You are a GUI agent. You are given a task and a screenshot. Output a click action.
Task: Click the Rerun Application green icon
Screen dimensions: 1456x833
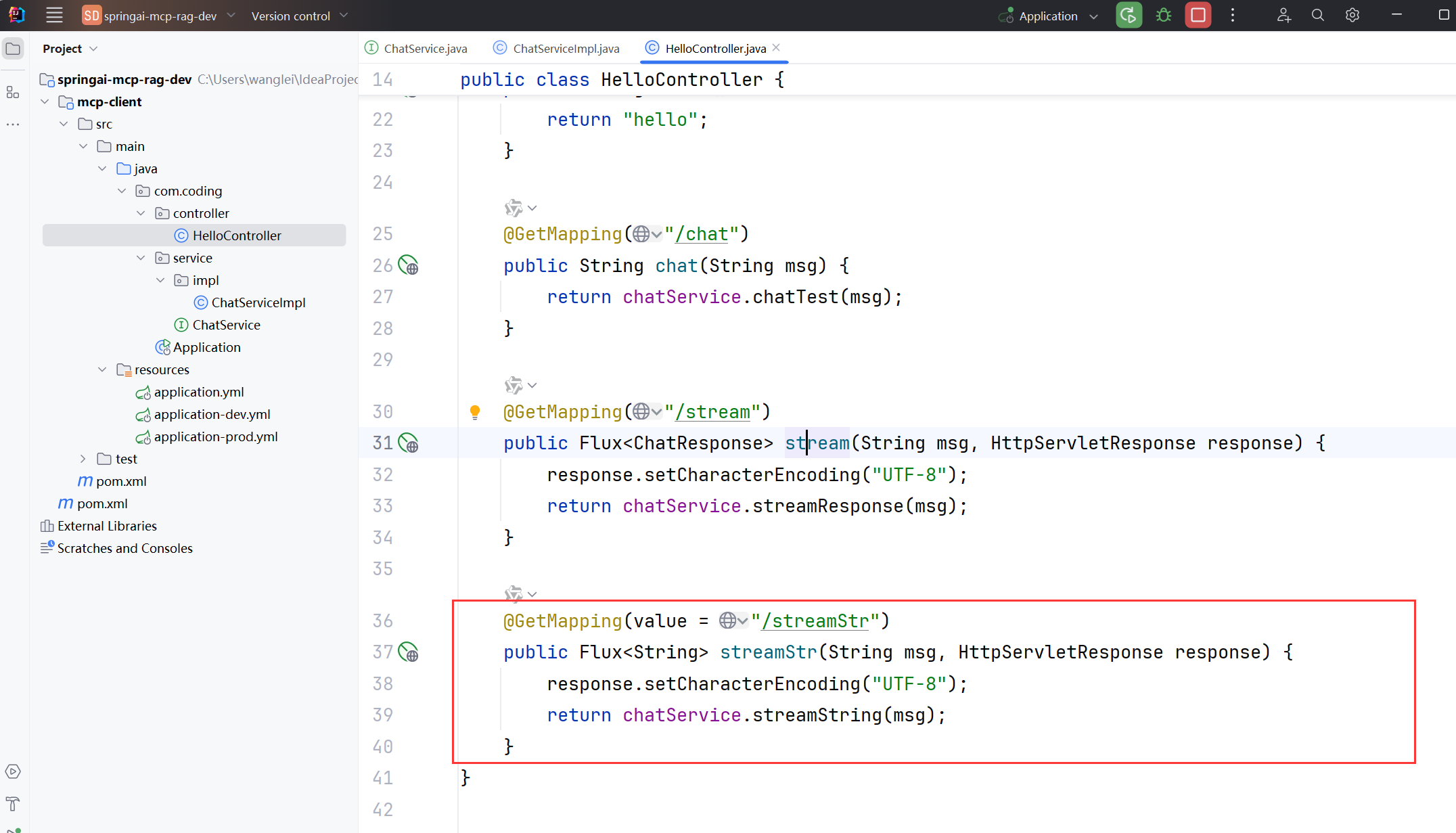pyautogui.click(x=1129, y=16)
